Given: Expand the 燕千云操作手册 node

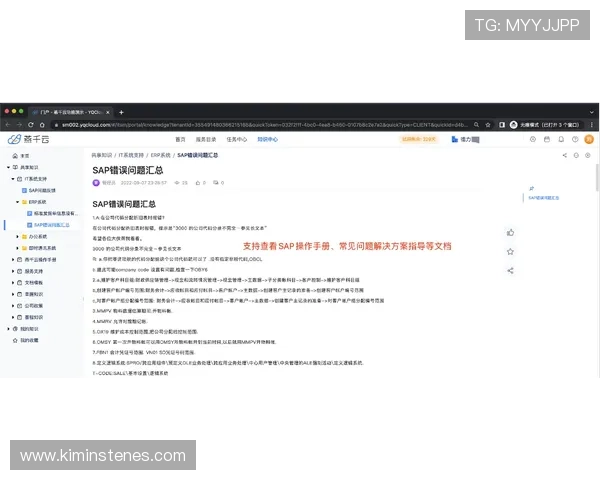Looking at the screenshot, I should click(13, 260).
